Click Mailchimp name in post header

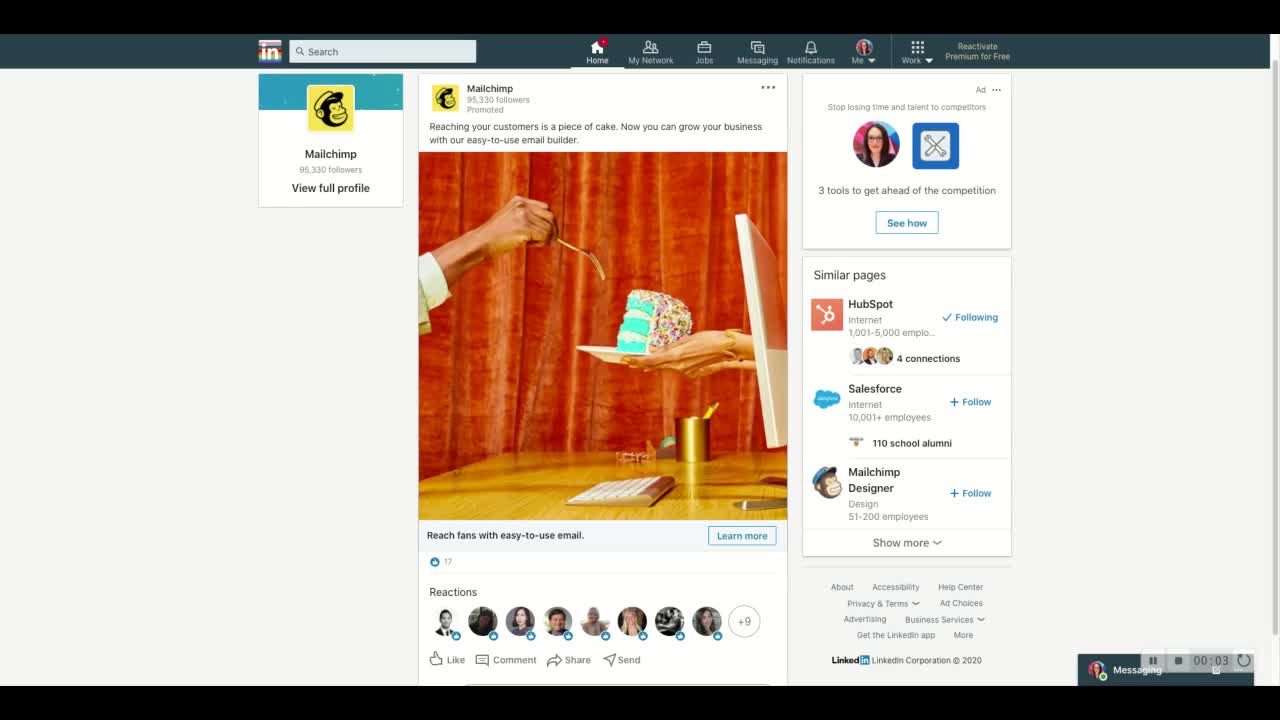tap(490, 88)
